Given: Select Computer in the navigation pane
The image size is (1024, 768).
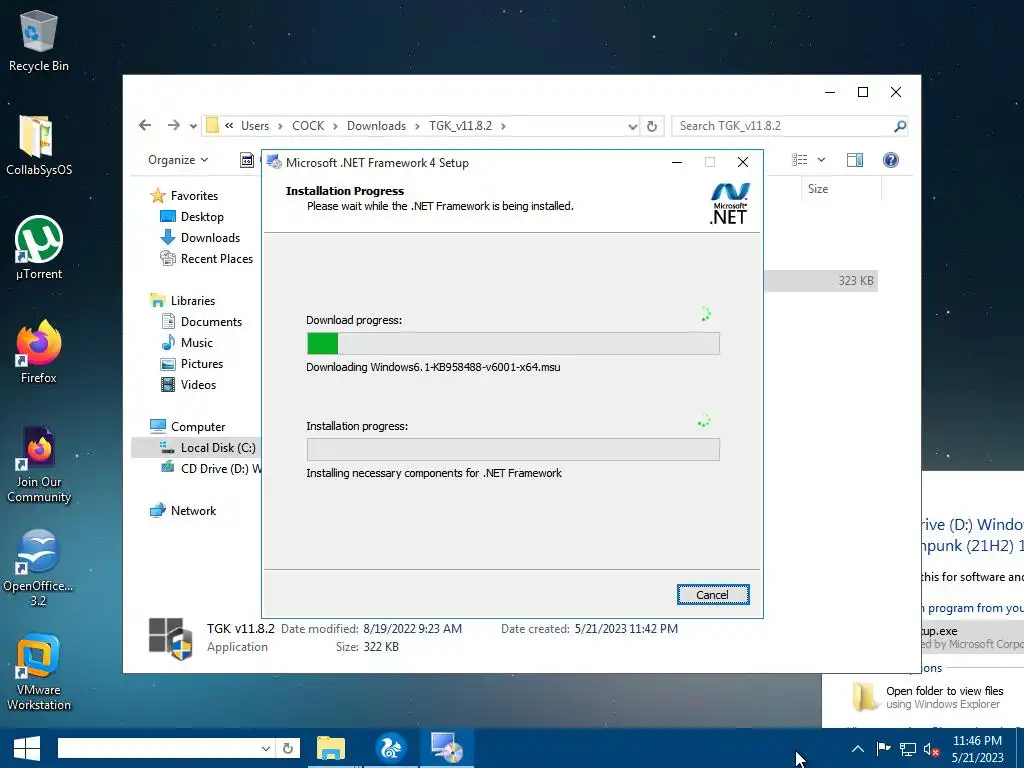Looking at the screenshot, I should (198, 426).
